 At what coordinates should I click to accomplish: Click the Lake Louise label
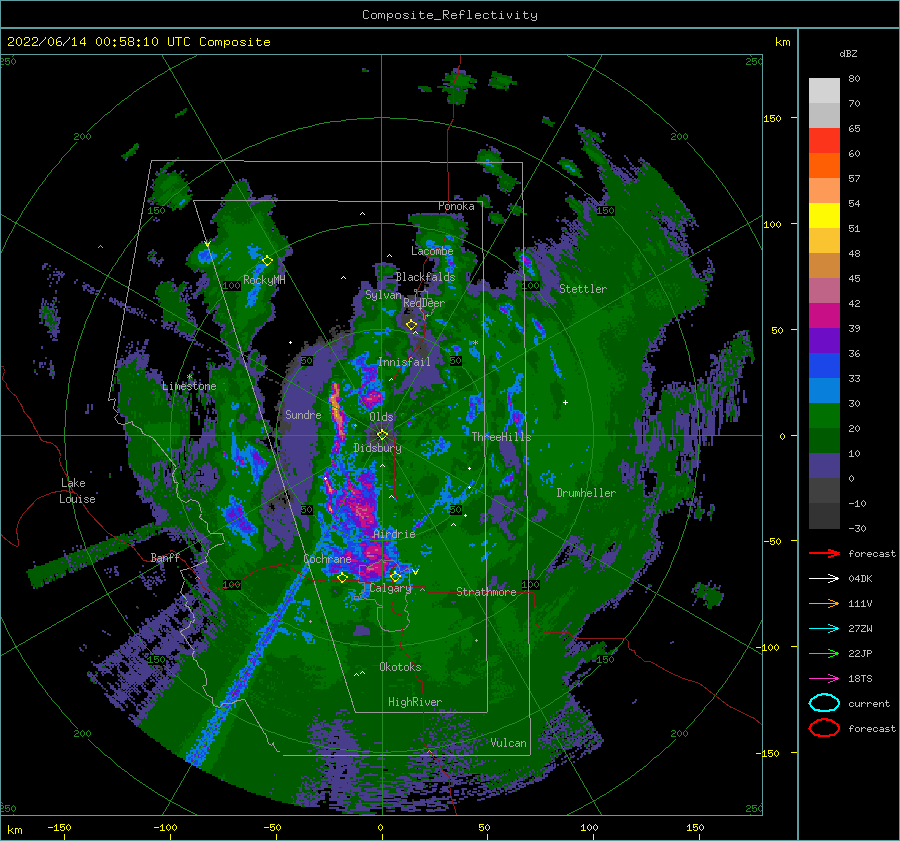click(77, 491)
